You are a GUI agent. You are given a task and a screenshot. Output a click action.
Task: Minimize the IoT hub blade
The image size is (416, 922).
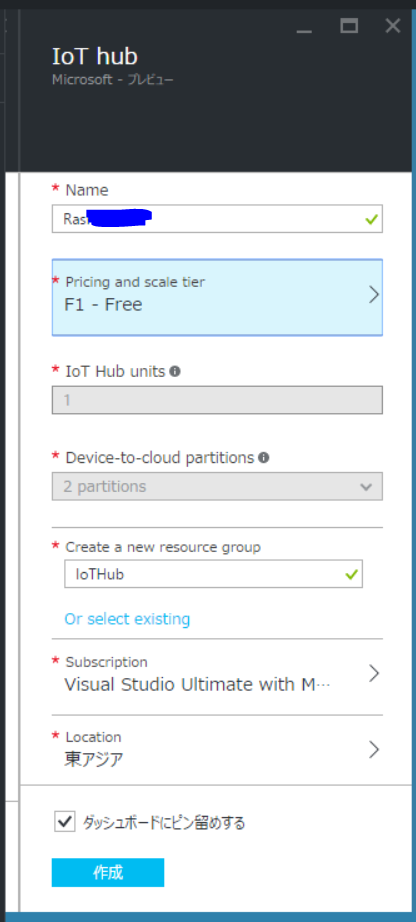coord(304,28)
